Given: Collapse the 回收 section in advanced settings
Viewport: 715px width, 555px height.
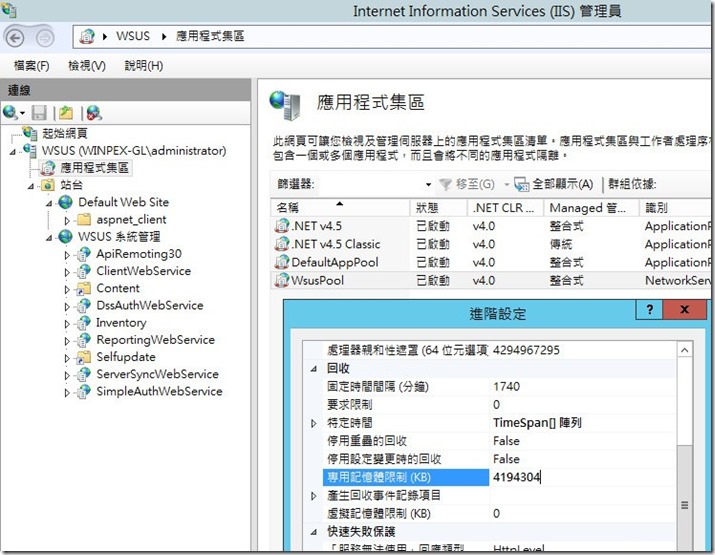Looking at the screenshot, I should (x=313, y=368).
